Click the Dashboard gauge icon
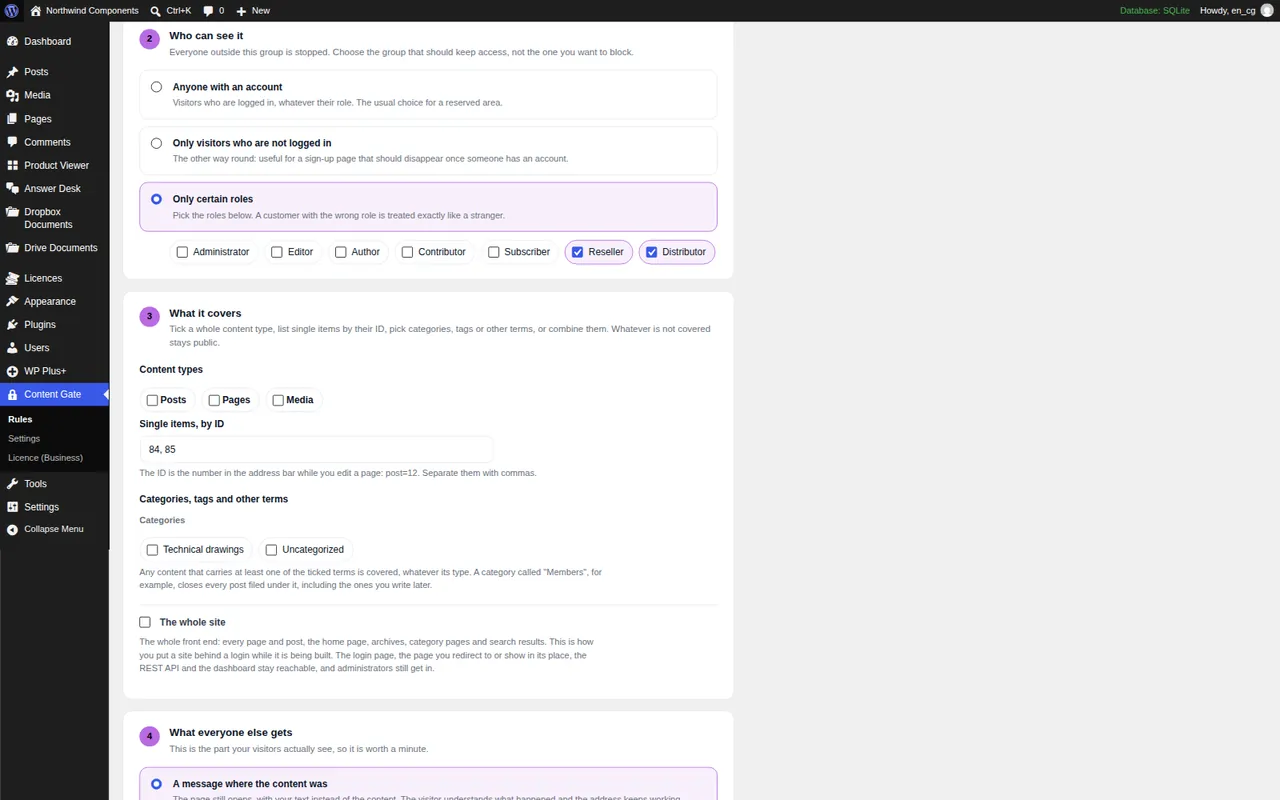 (x=12, y=42)
